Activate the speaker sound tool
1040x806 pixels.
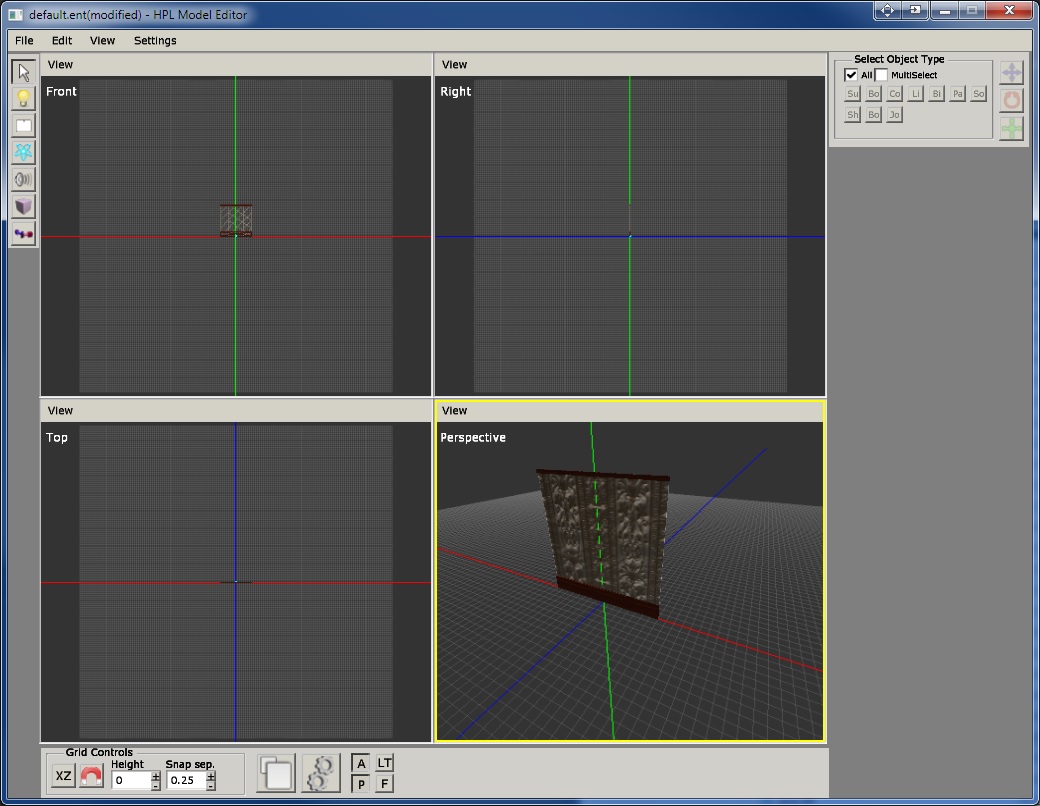pyautogui.click(x=24, y=179)
